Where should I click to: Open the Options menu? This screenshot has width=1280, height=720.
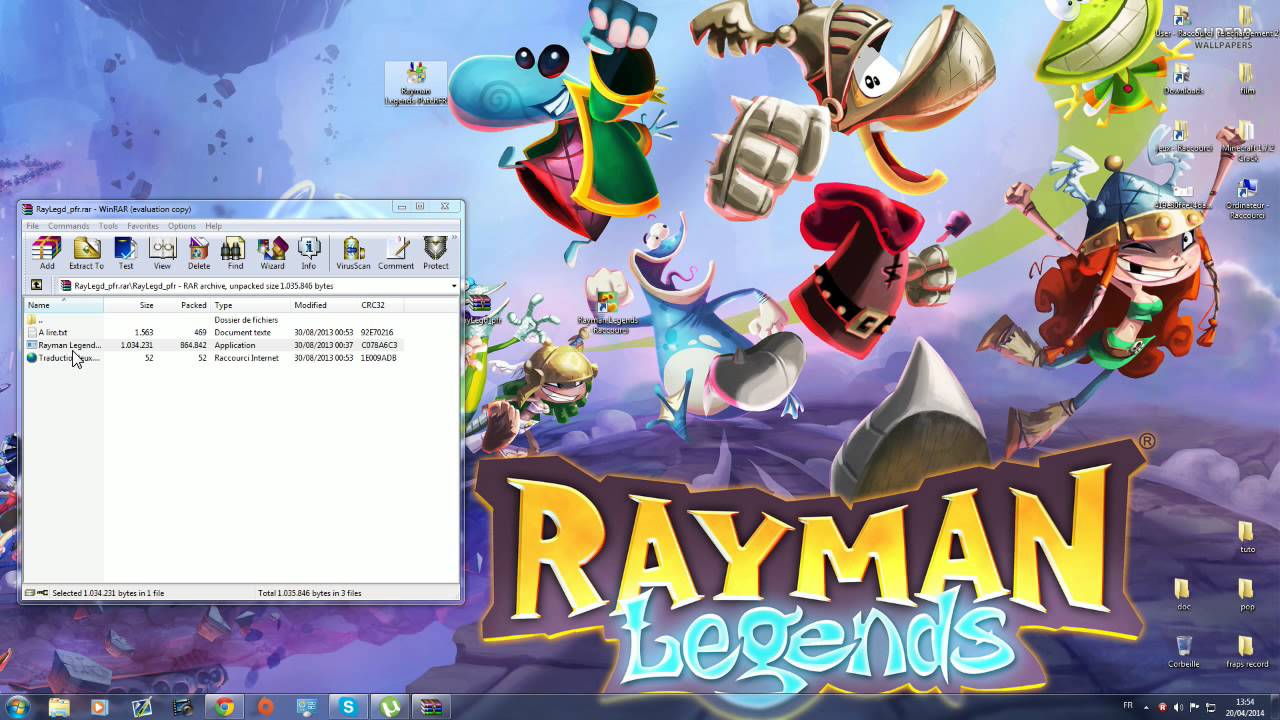[x=182, y=226]
